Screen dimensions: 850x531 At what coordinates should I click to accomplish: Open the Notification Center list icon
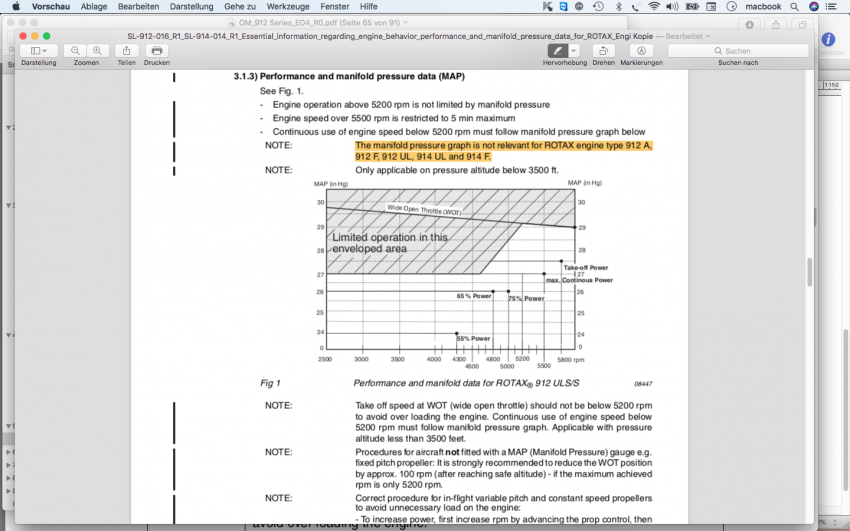(830, 7)
